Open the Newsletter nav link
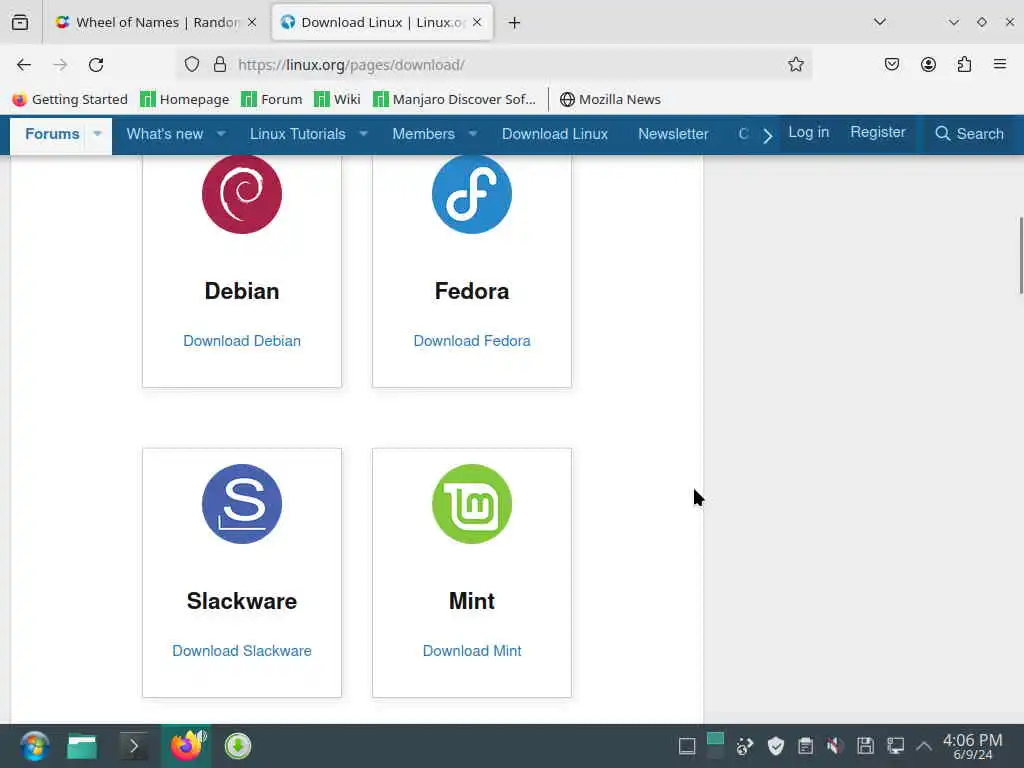Viewport: 1024px width, 768px height. [673, 134]
